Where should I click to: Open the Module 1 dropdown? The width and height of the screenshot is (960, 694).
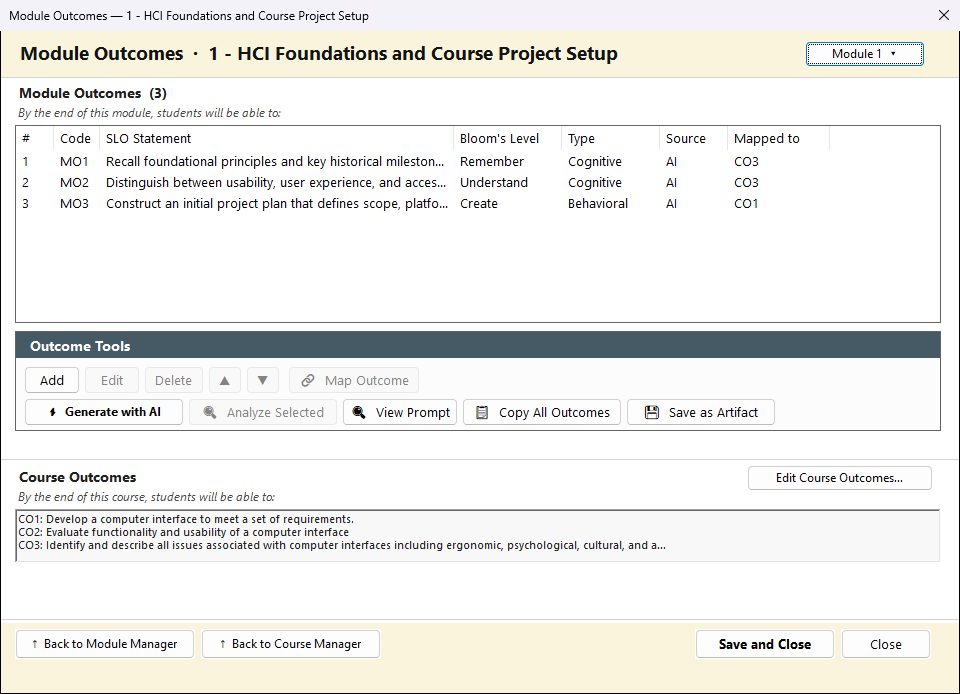[x=864, y=54]
